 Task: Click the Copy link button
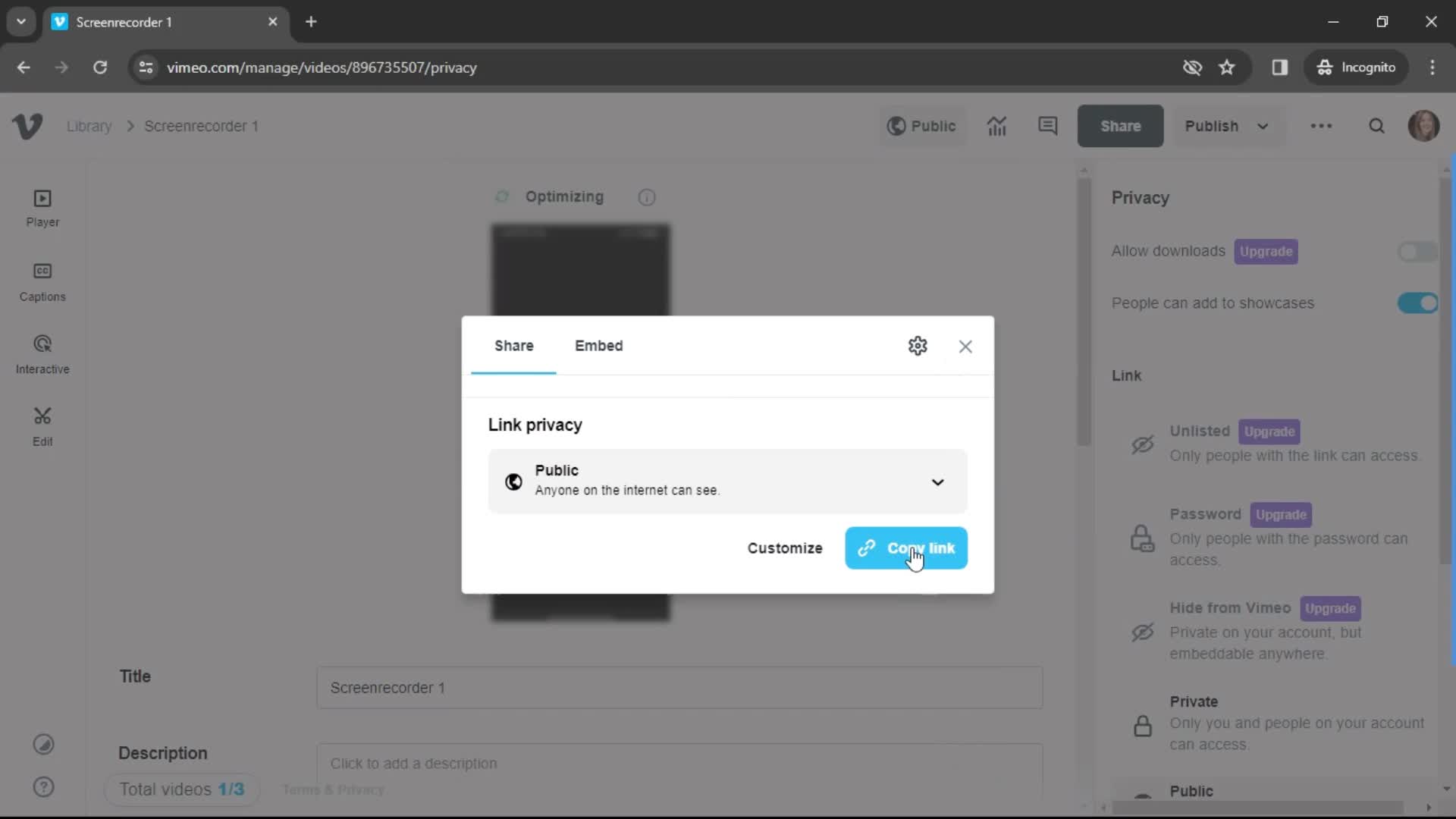(x=906, y=548)
